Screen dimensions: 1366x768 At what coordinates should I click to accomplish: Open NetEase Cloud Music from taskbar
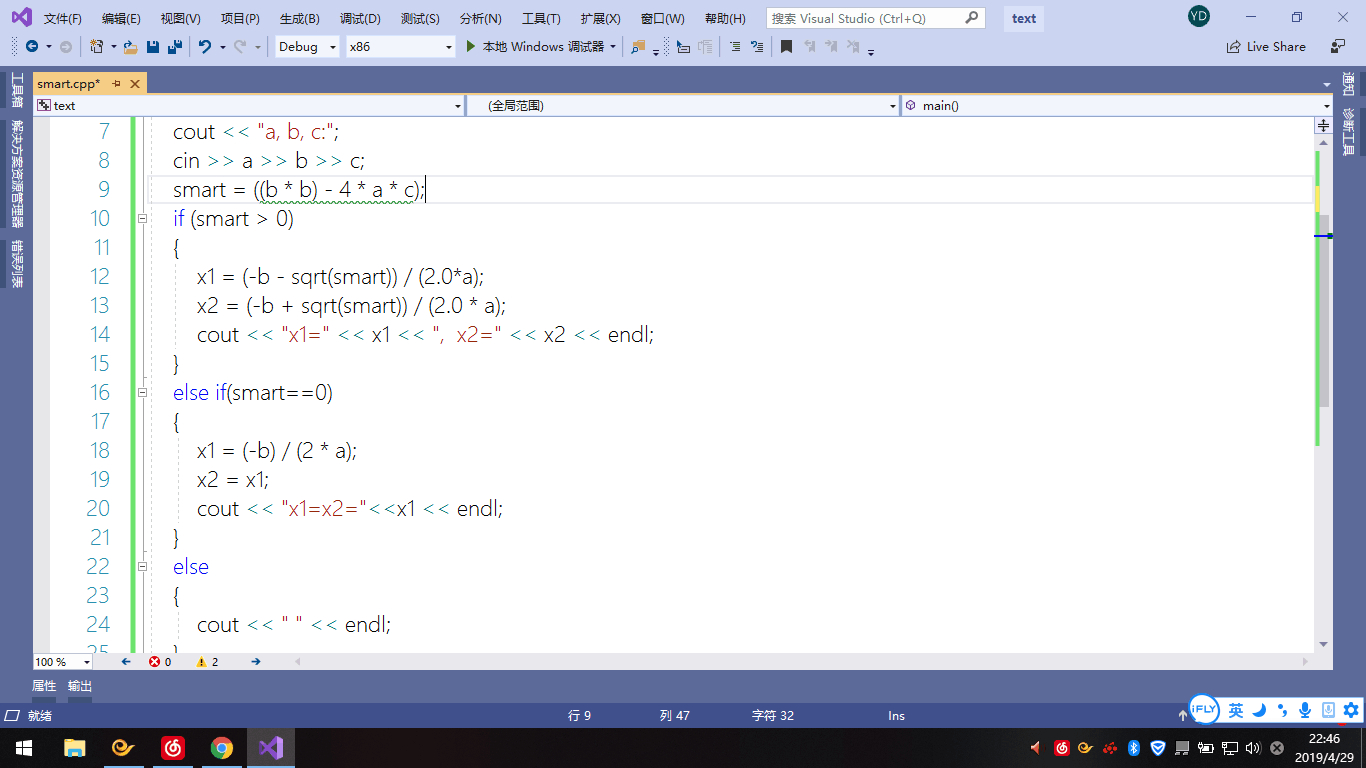(x=173, y=747)
